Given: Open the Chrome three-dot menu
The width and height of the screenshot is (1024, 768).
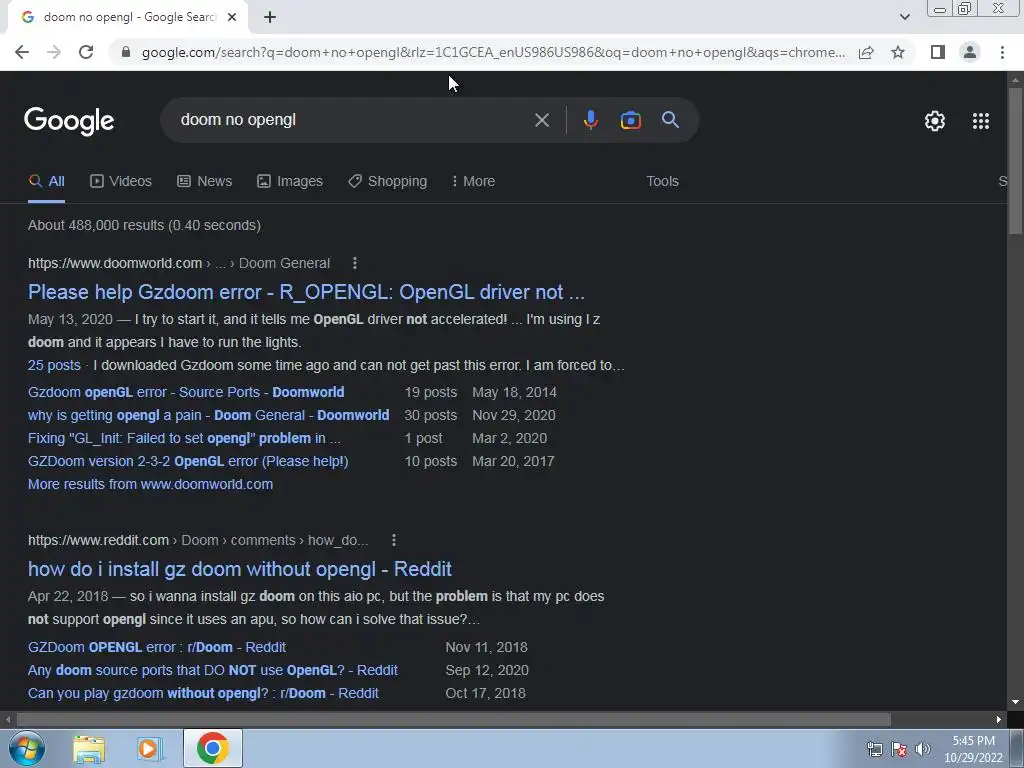Looking at the screenshot, I should point(1002,52).
